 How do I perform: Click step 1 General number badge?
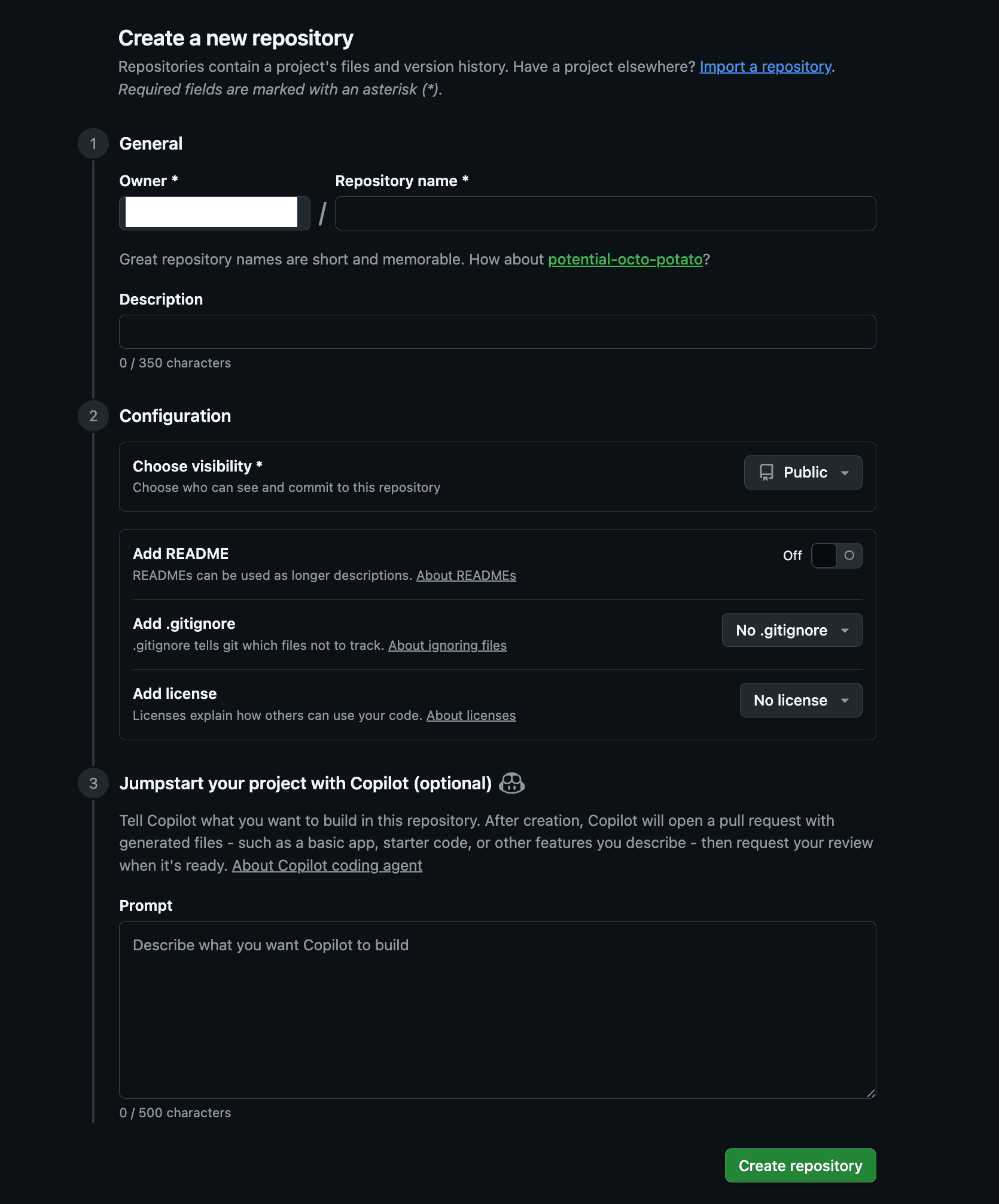click(93, 144)
